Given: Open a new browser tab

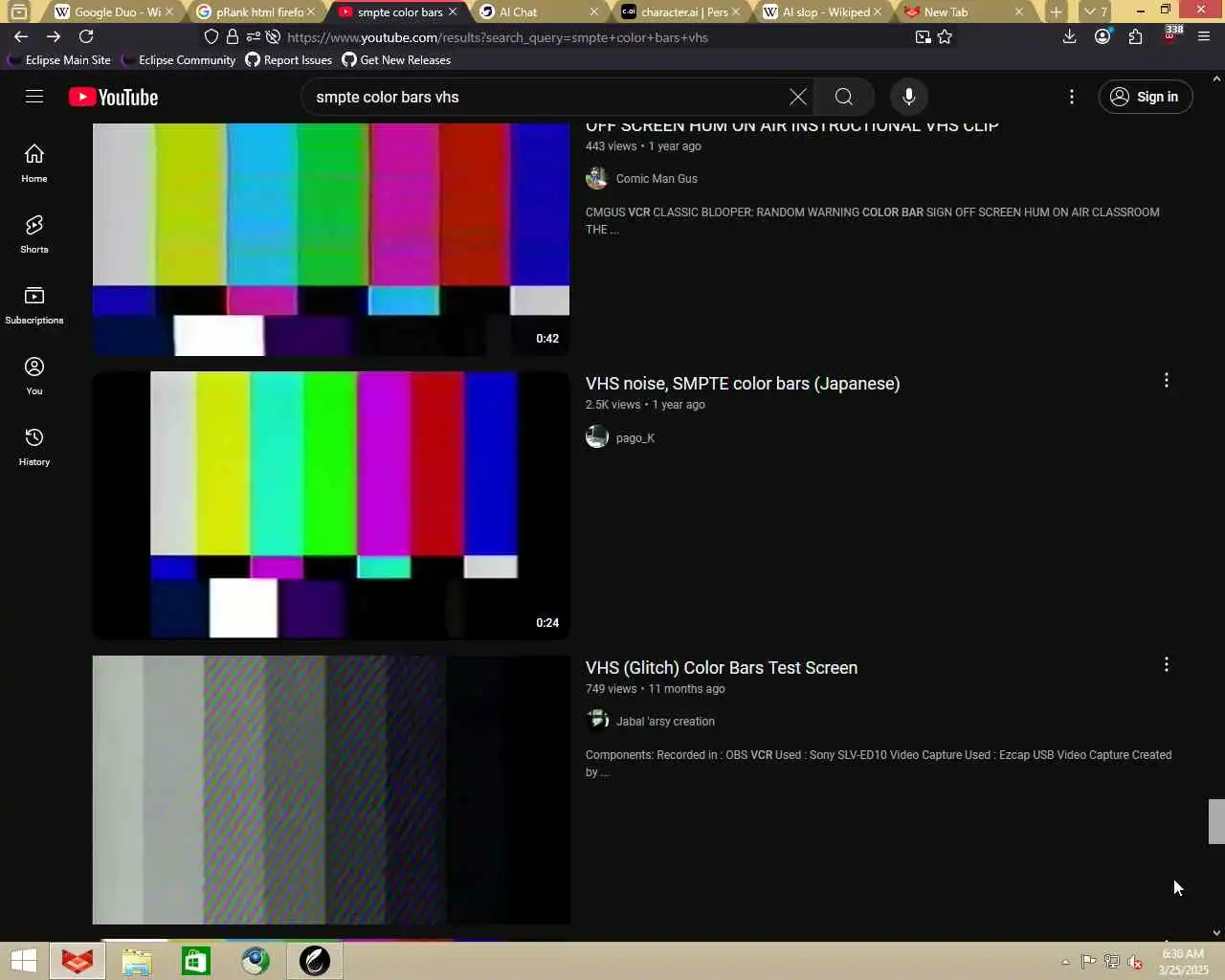Looking at the screenshot, I should point(1056,11).
